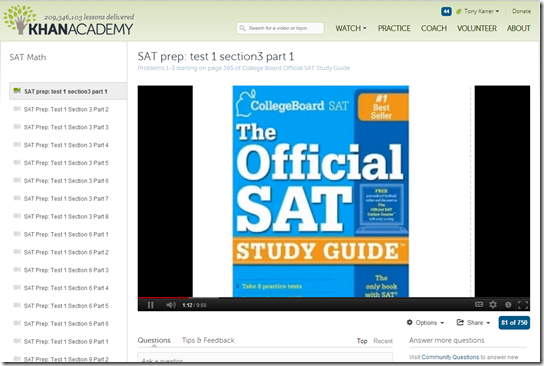Toggle closed captions on the video player
Screen dimensions: 544x366
click(479, 305)
